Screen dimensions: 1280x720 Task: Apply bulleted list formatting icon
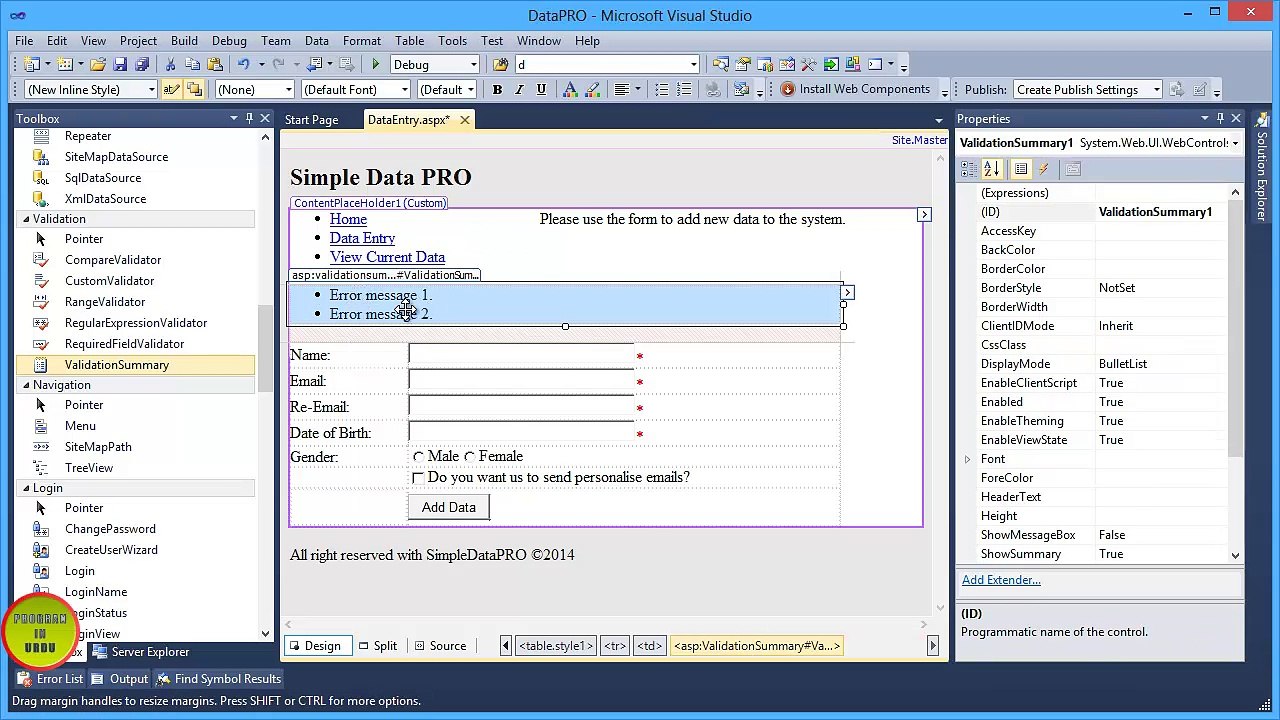[662, 90]
